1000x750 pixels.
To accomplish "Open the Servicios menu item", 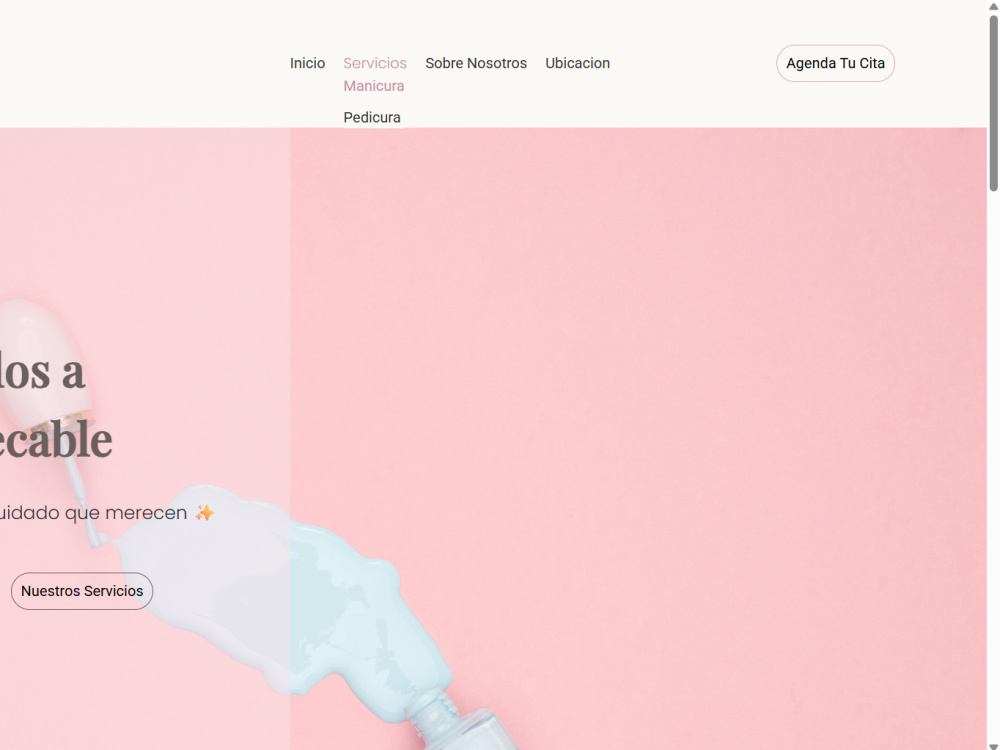I will tap(375, 63).
